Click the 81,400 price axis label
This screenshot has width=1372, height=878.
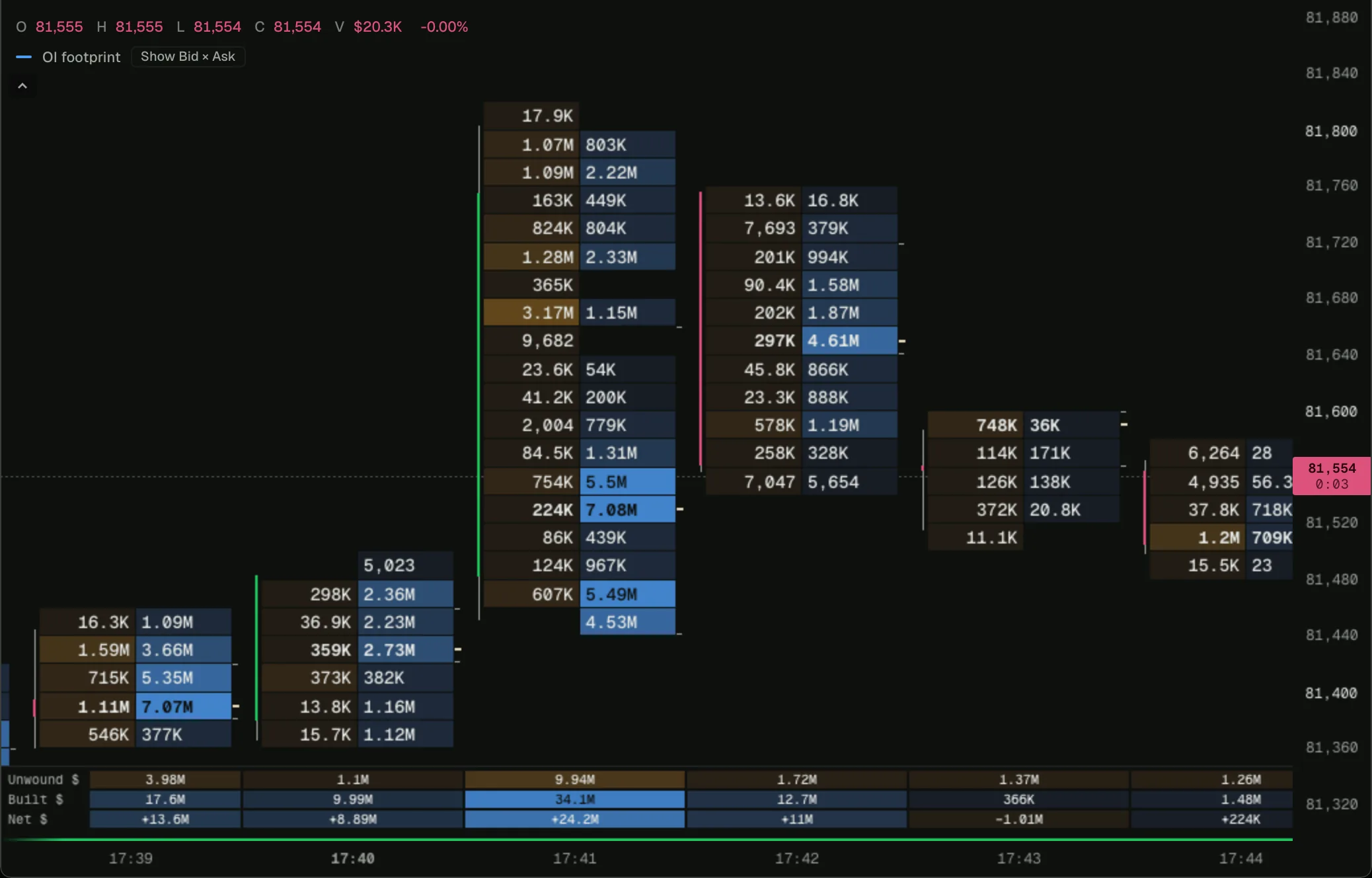pos(1331,693)
